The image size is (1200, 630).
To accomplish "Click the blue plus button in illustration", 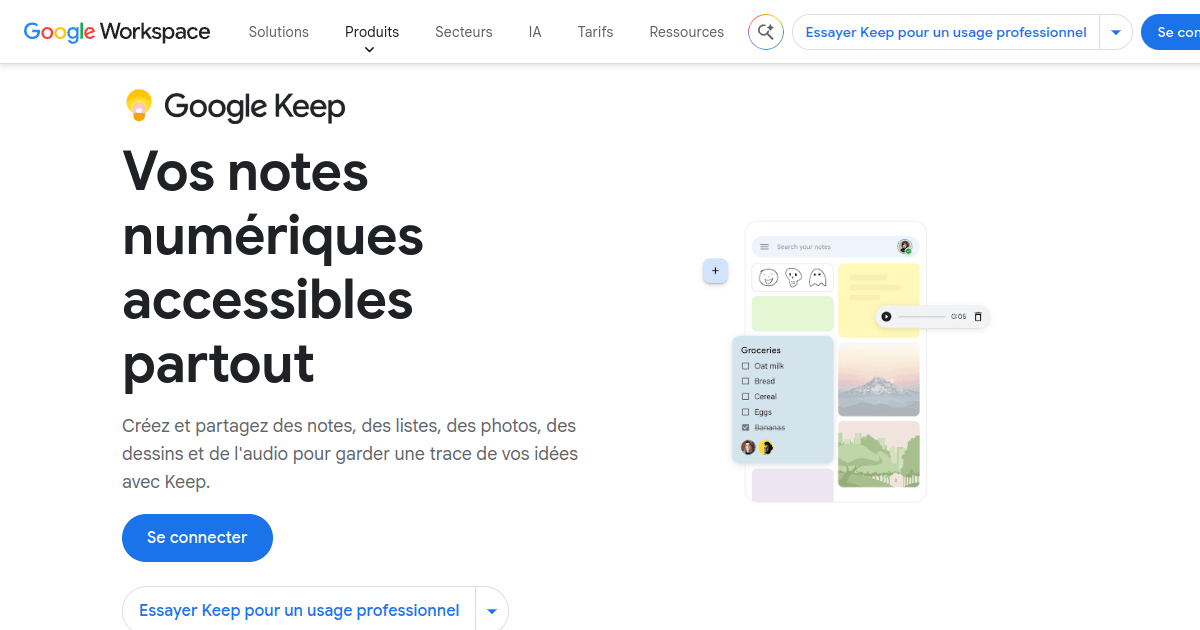I will click(x=715, y=271).
